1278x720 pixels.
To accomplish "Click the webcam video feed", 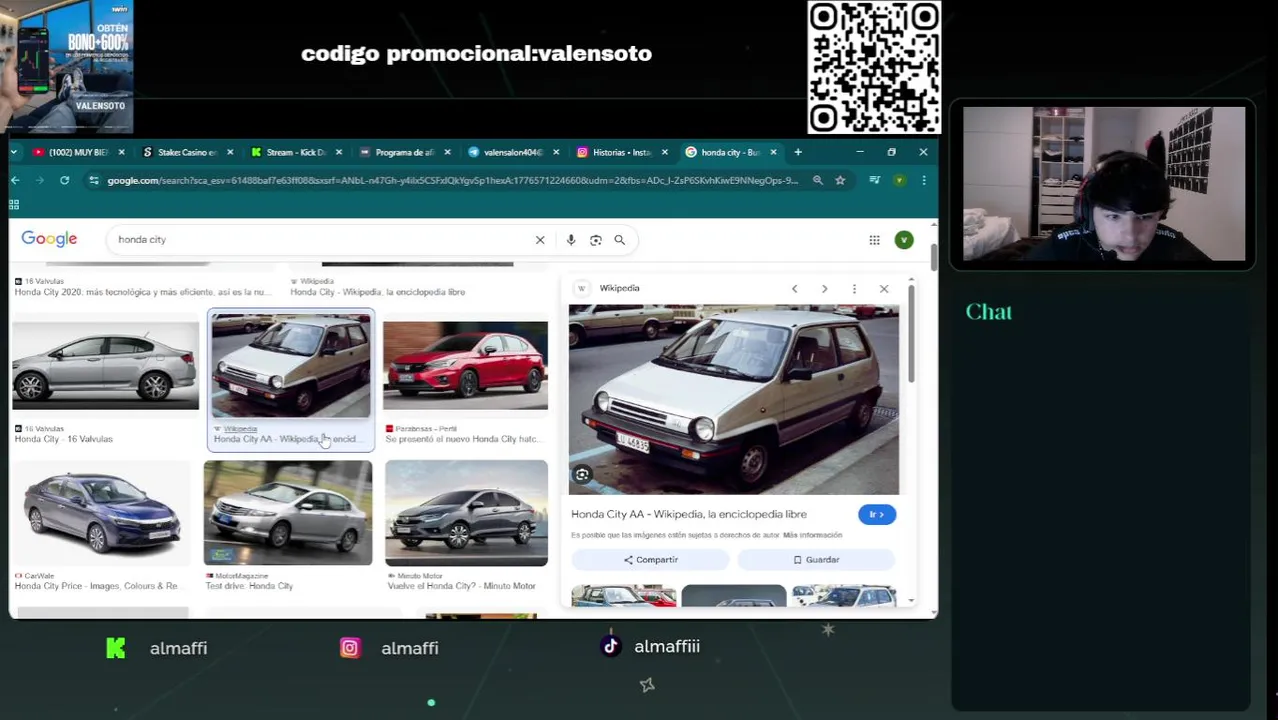I will tap(1104, 184).
